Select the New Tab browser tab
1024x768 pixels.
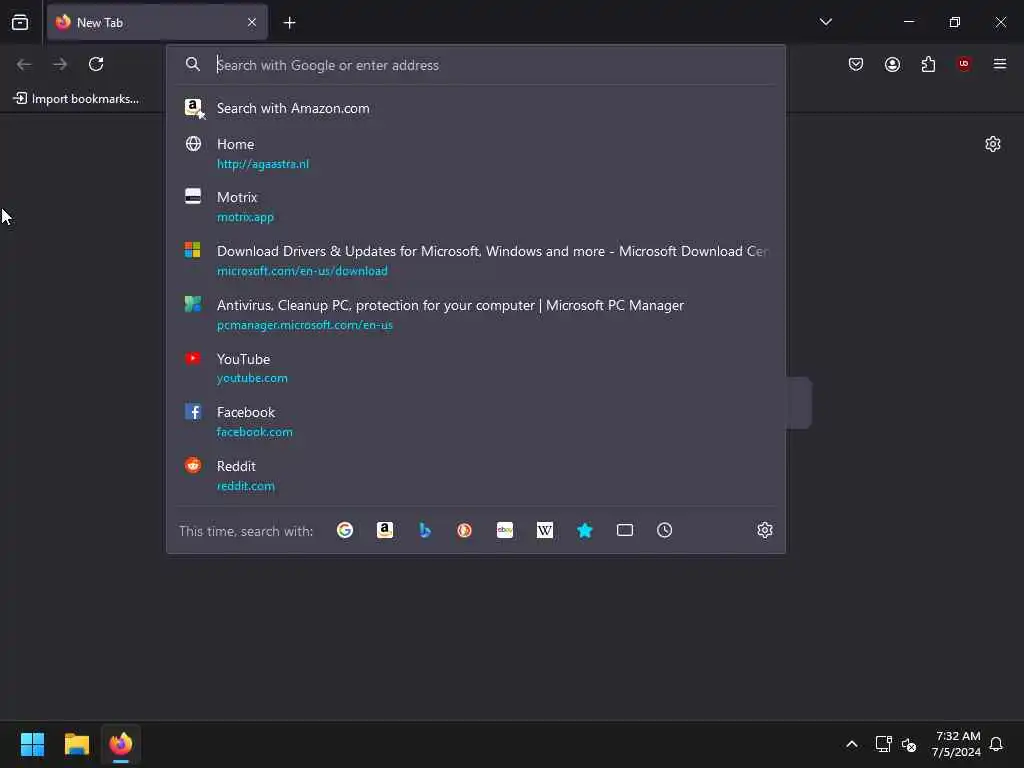point(157,22)
